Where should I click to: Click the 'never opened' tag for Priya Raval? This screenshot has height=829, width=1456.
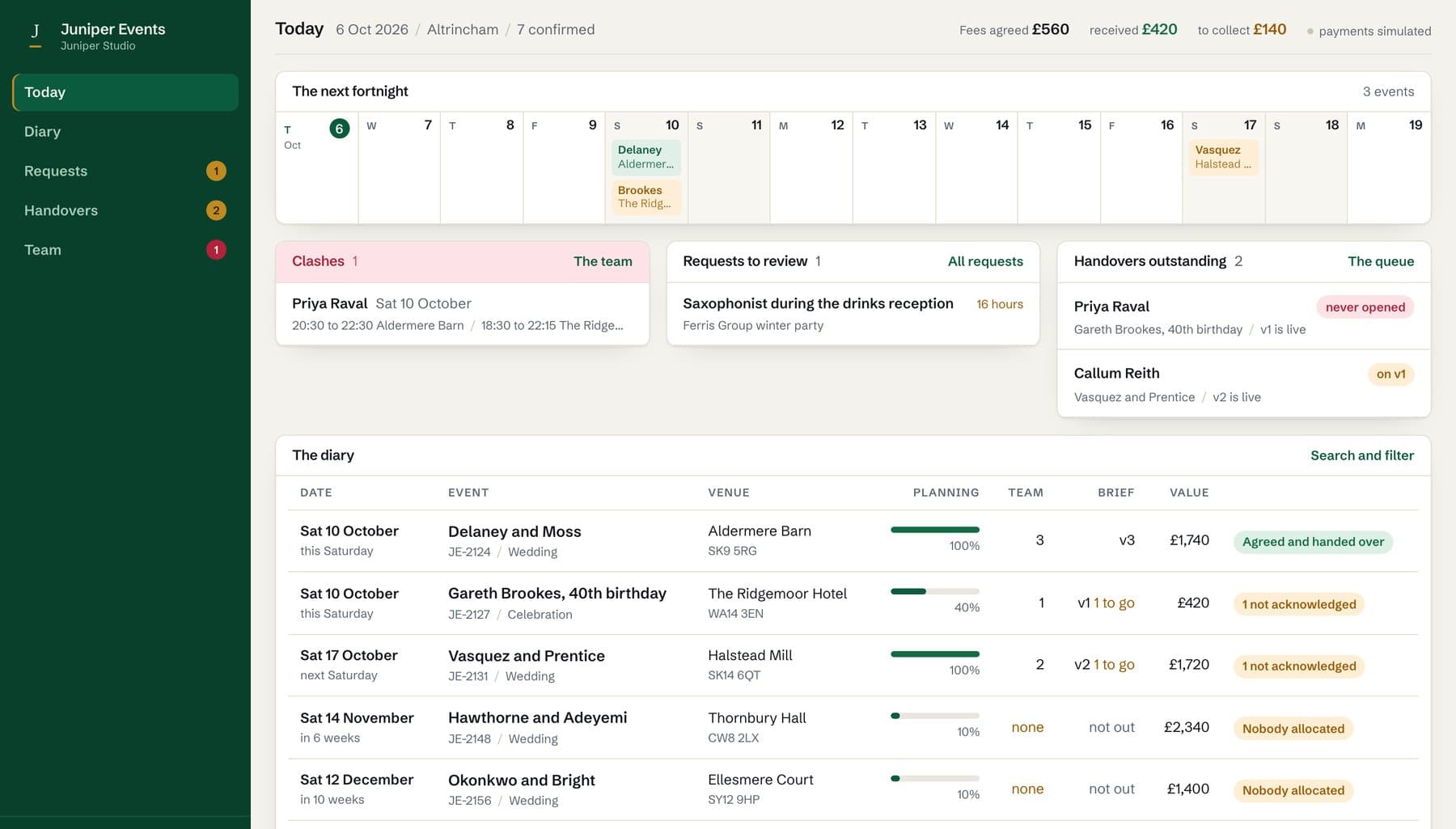[1365, 307]
